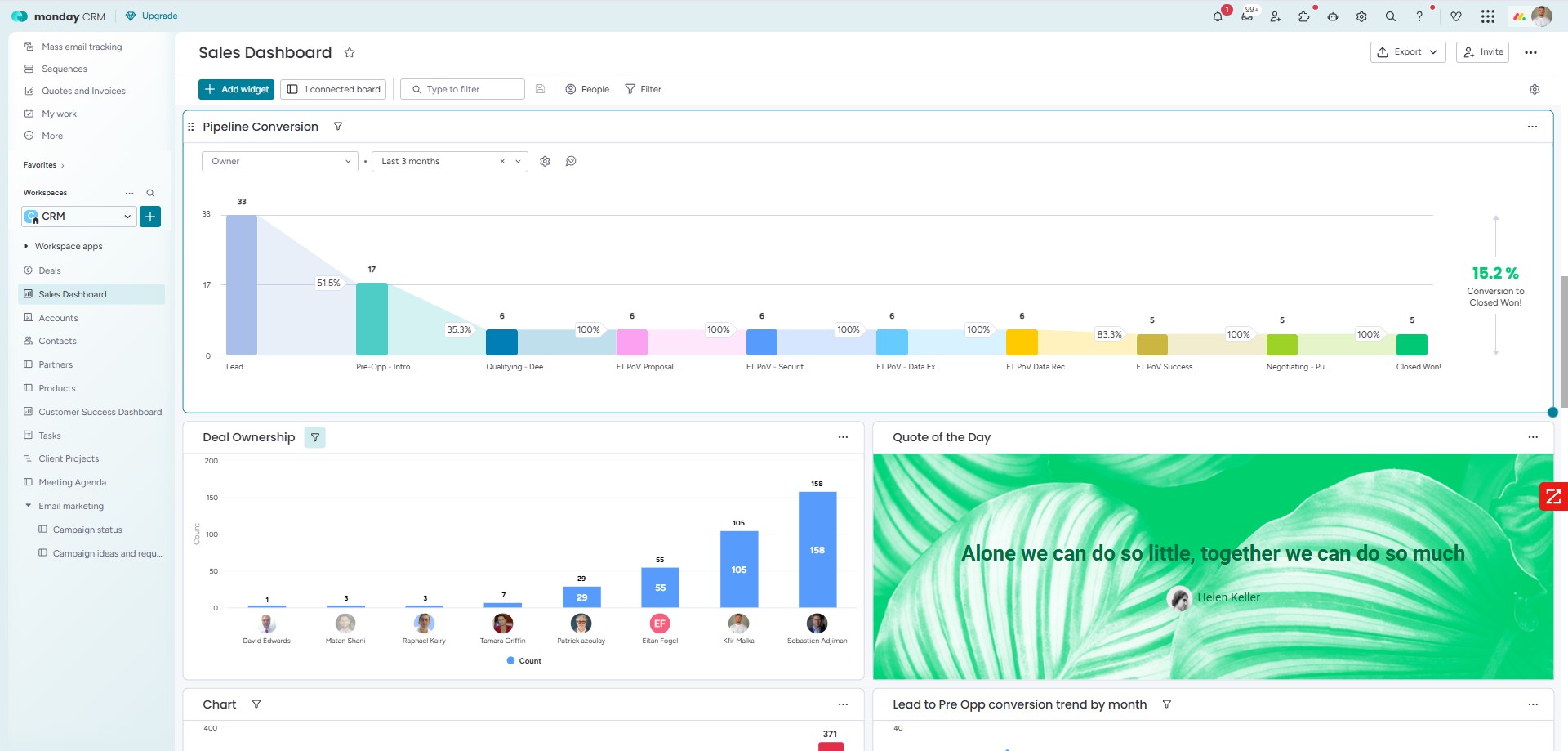Star the Sales Dashboard as favorite

click(x=350, y=52)
